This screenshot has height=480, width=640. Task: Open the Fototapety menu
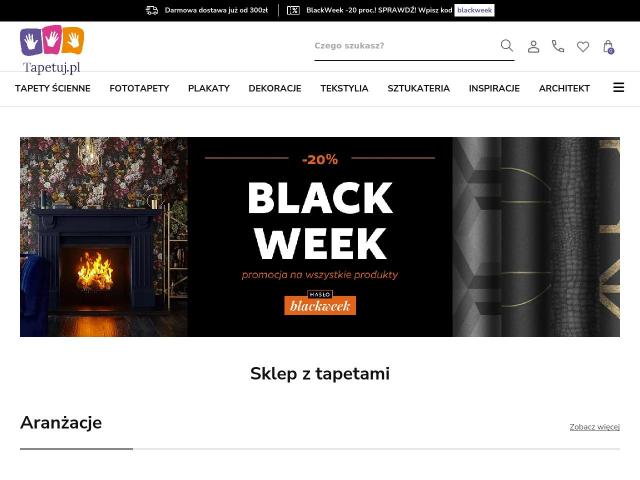click(x=139, y=88)
